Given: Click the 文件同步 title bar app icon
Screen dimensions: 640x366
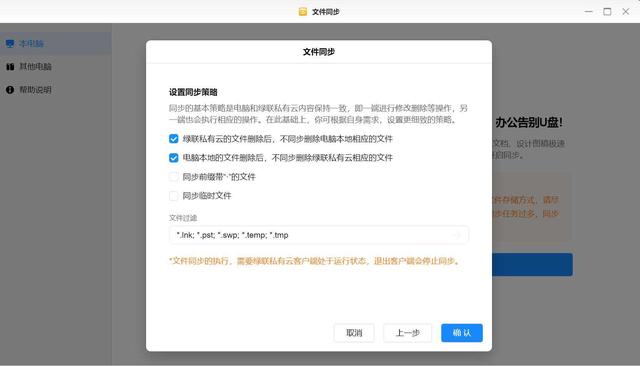Looking at the screenshot, I should coord(302,12).
